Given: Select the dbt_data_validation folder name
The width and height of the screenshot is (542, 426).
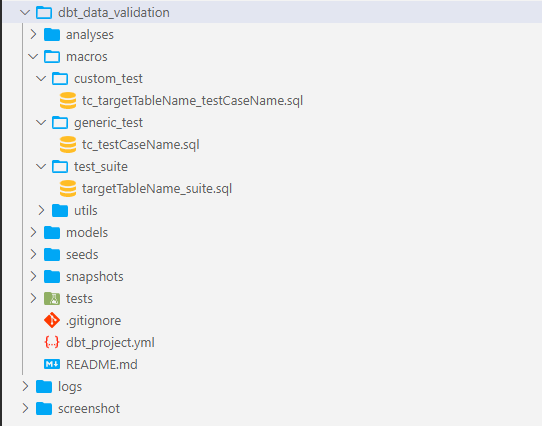Looking at the screenshot, I should 114,13.
